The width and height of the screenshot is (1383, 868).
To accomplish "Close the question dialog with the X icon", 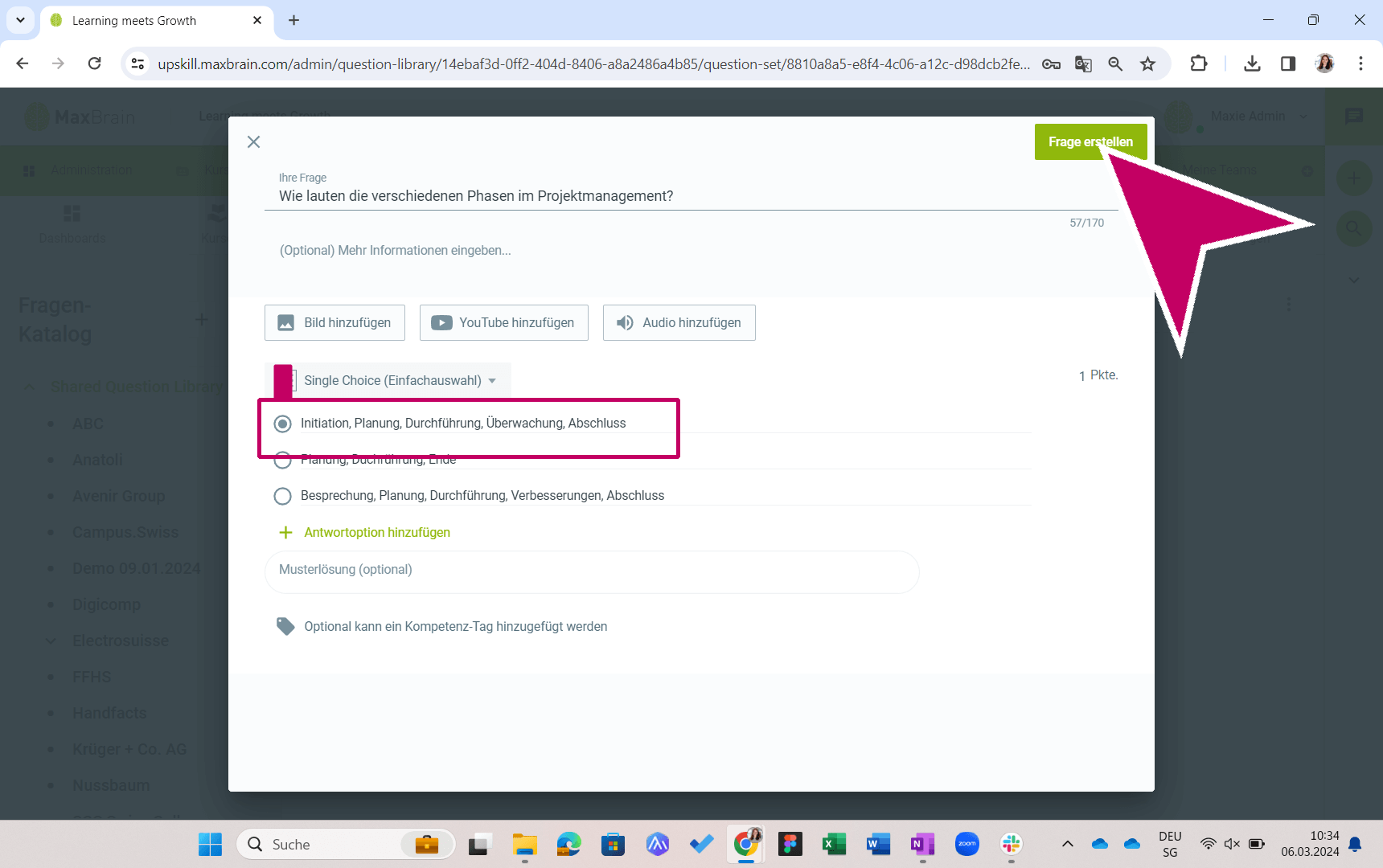I will click(x=253, y=142).
